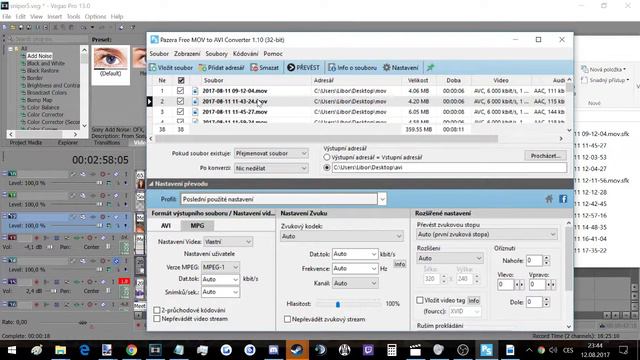Uncheck the checkbox for file row 1
This screenshot has height=360, width=640.
click(180, 91)
